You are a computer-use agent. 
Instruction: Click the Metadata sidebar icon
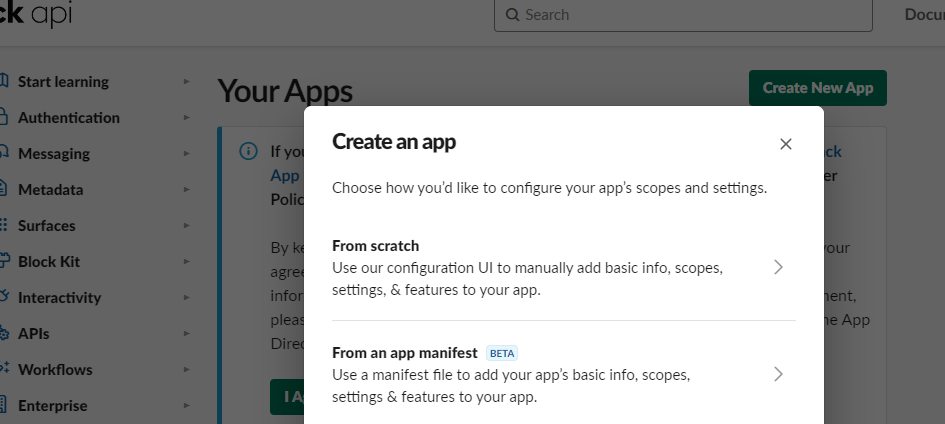[4, 190]
